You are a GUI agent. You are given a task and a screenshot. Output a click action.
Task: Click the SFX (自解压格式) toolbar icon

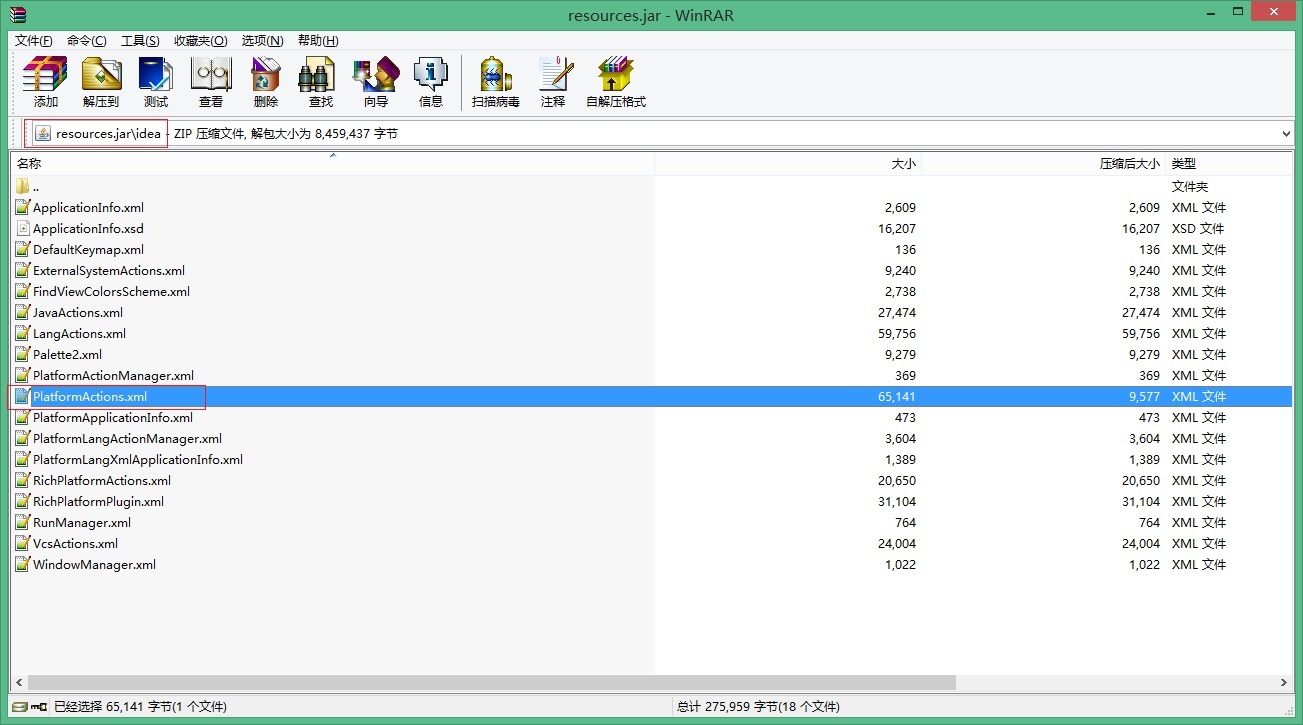(x=616, y=82)
